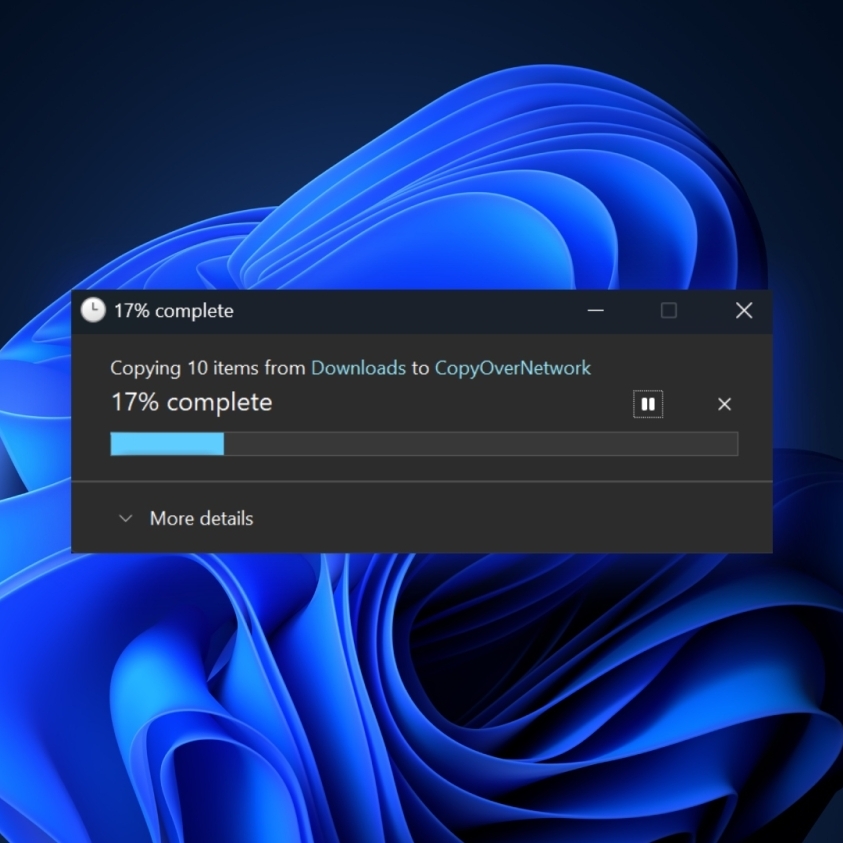
Task: Open the CopyOverNetwork destination link
Action: (512, 368)
